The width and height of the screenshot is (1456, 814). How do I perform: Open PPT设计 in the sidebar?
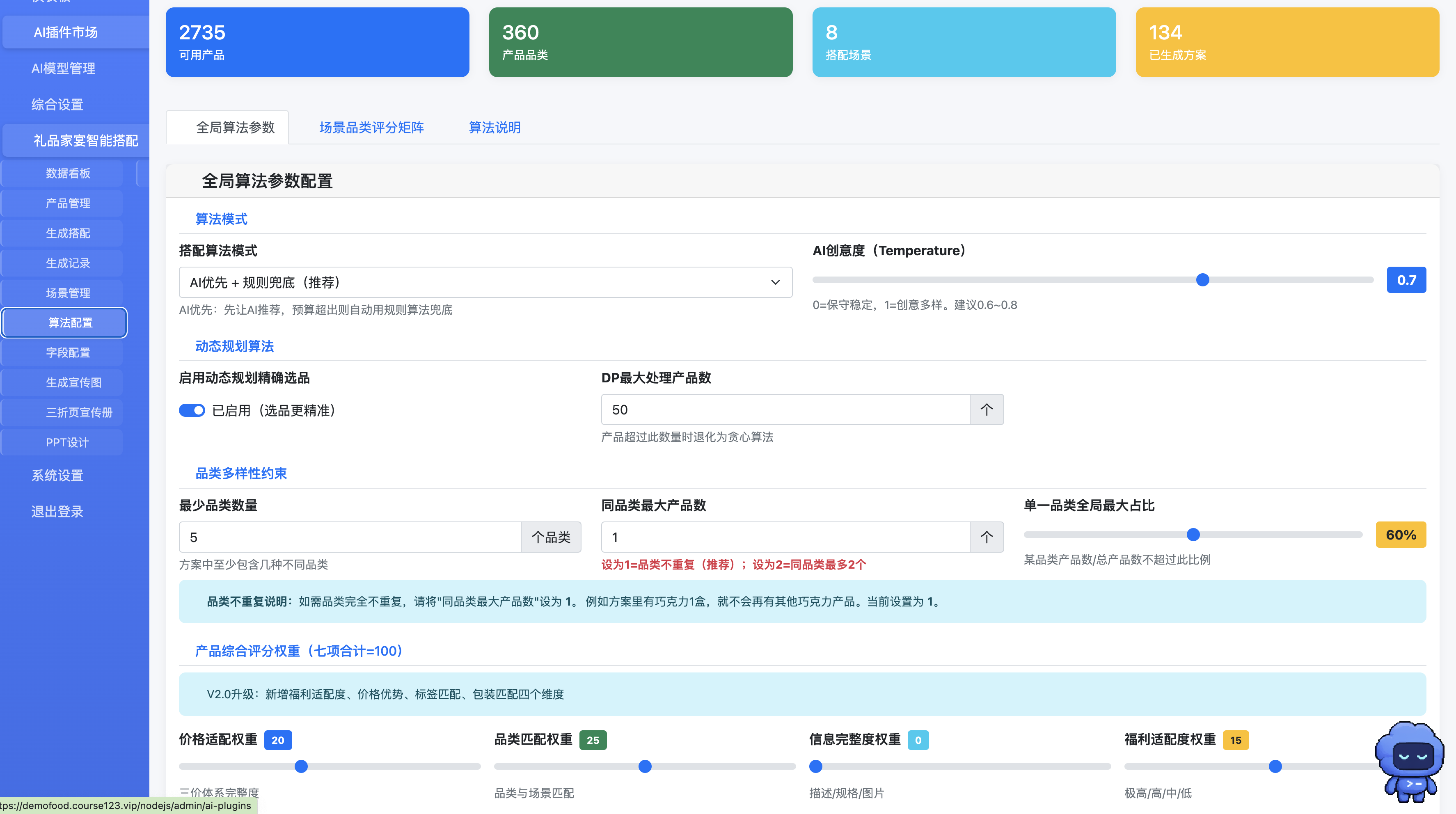click(x=62, y=443)
